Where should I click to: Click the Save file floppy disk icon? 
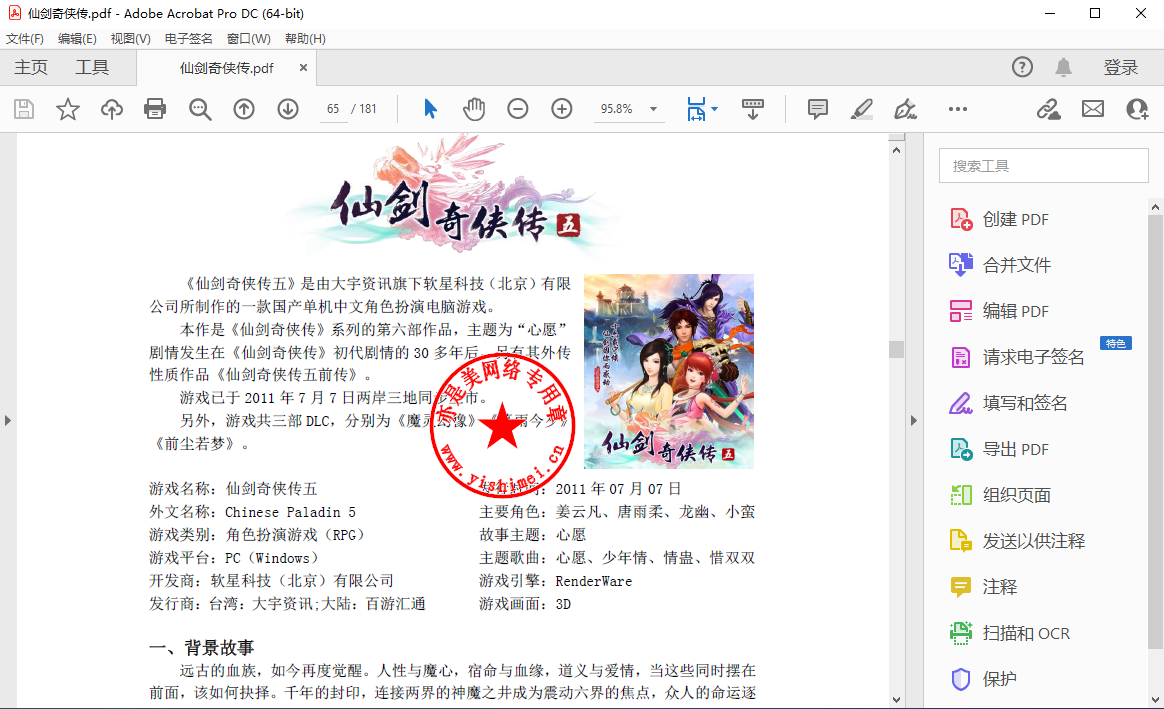click(24, 109)
